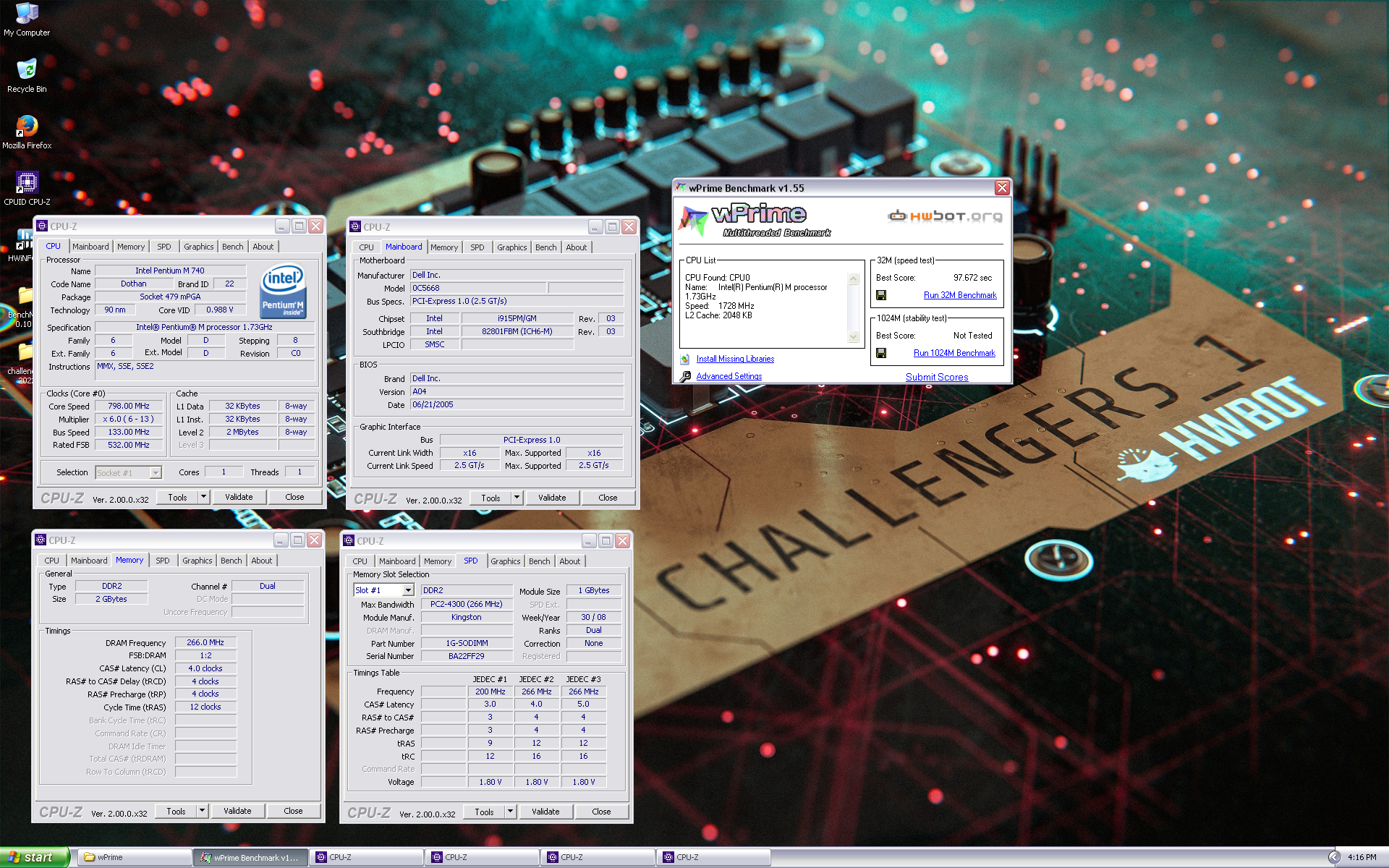Click the wPrime logo graphic
The width and height of the screenshot is (1389, 868).
tap(754, 220)
